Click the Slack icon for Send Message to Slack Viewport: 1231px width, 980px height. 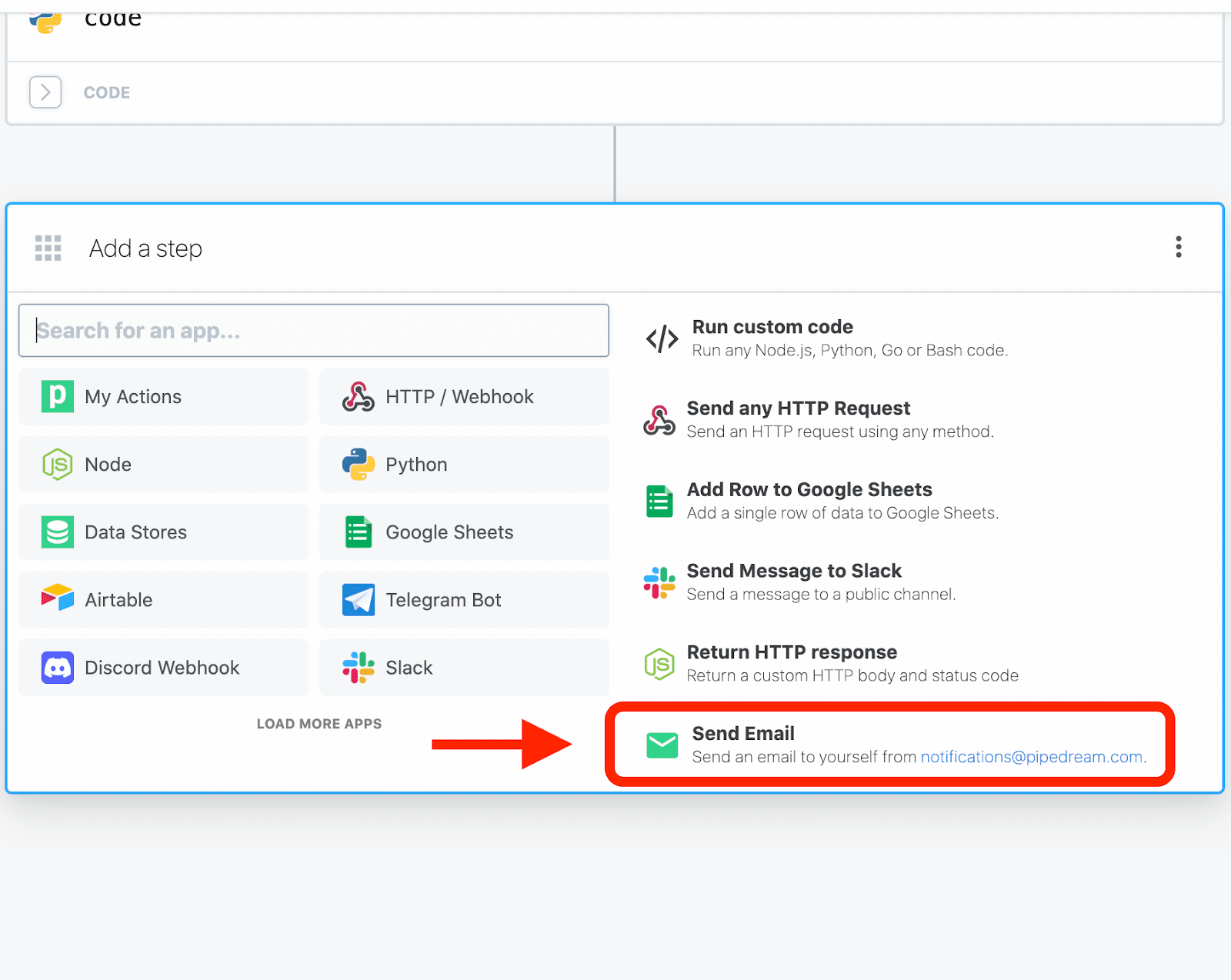click(x=659, y=583)
